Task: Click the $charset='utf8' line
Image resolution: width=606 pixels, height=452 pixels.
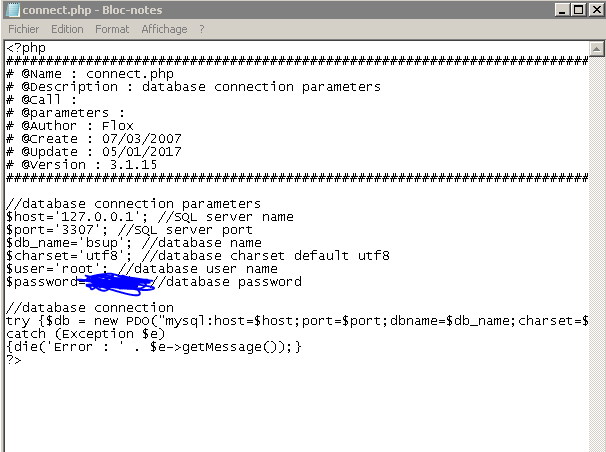Action: 198,256
